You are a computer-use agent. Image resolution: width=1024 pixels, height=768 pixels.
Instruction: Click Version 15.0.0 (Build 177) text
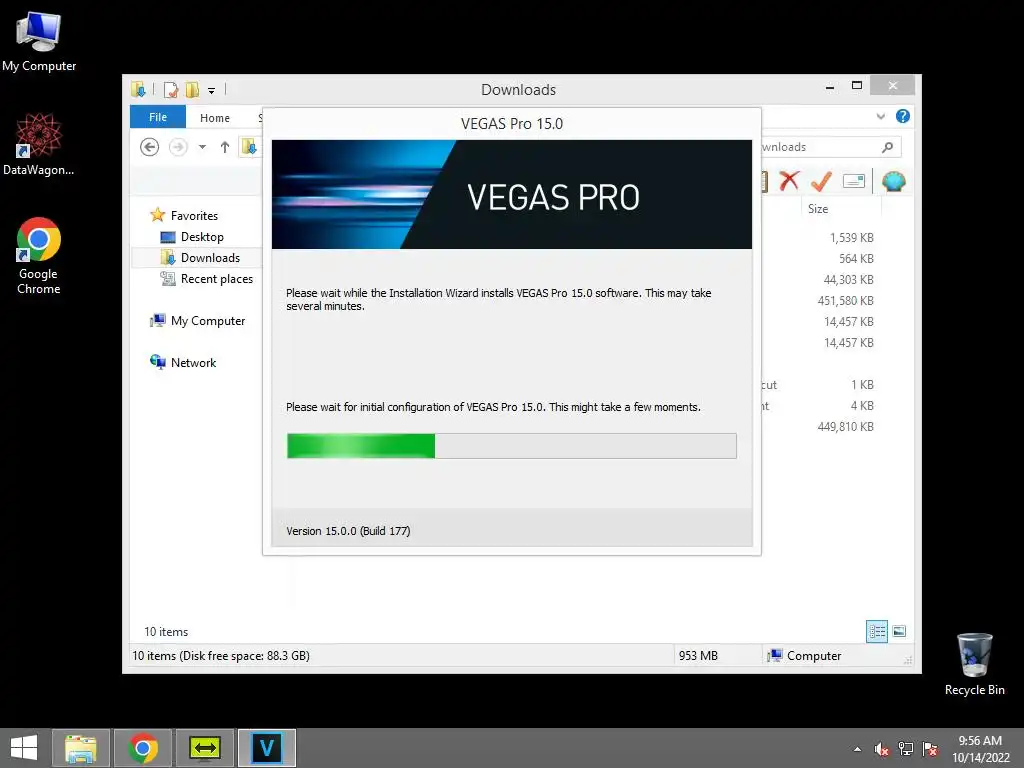point(348,531)
